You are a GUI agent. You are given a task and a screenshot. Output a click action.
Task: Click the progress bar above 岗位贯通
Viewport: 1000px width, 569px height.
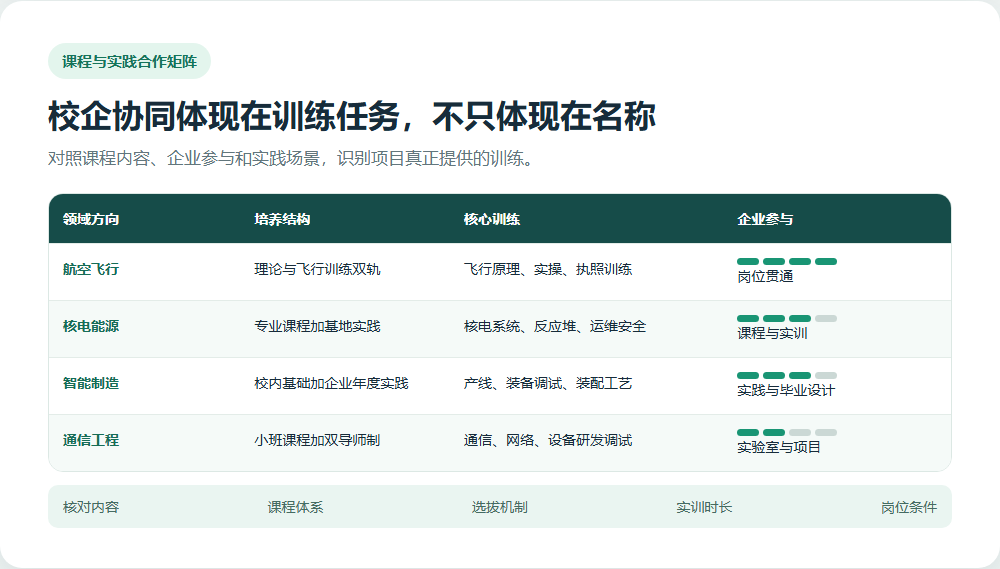click(x=787, y=262)
